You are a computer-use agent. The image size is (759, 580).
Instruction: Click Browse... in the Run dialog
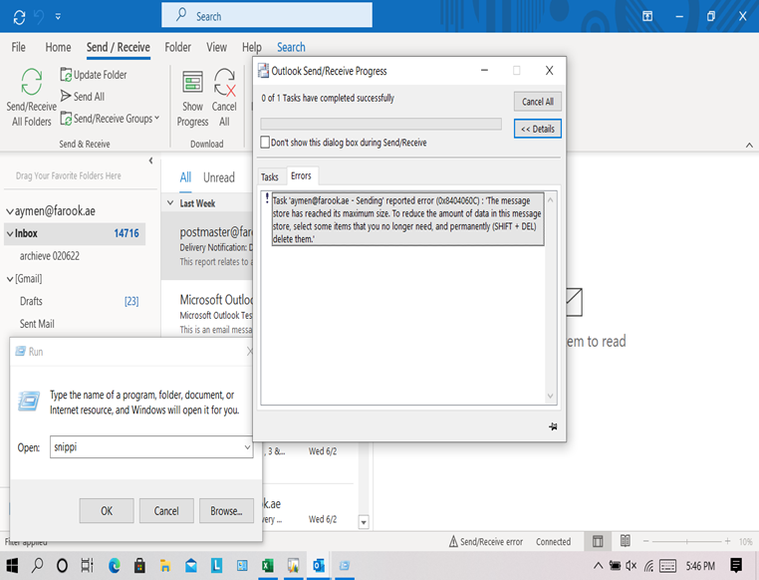(x=227, y=511)
